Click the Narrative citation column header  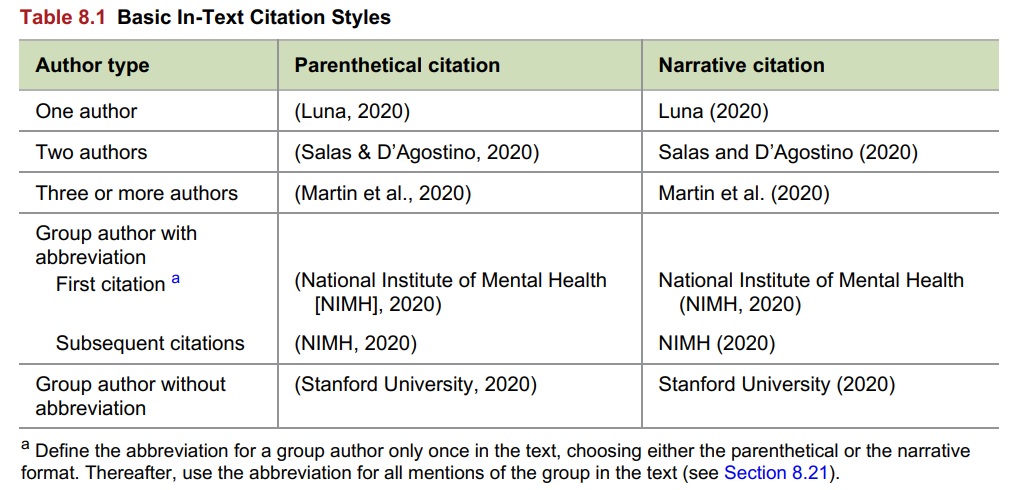(741, 65)
